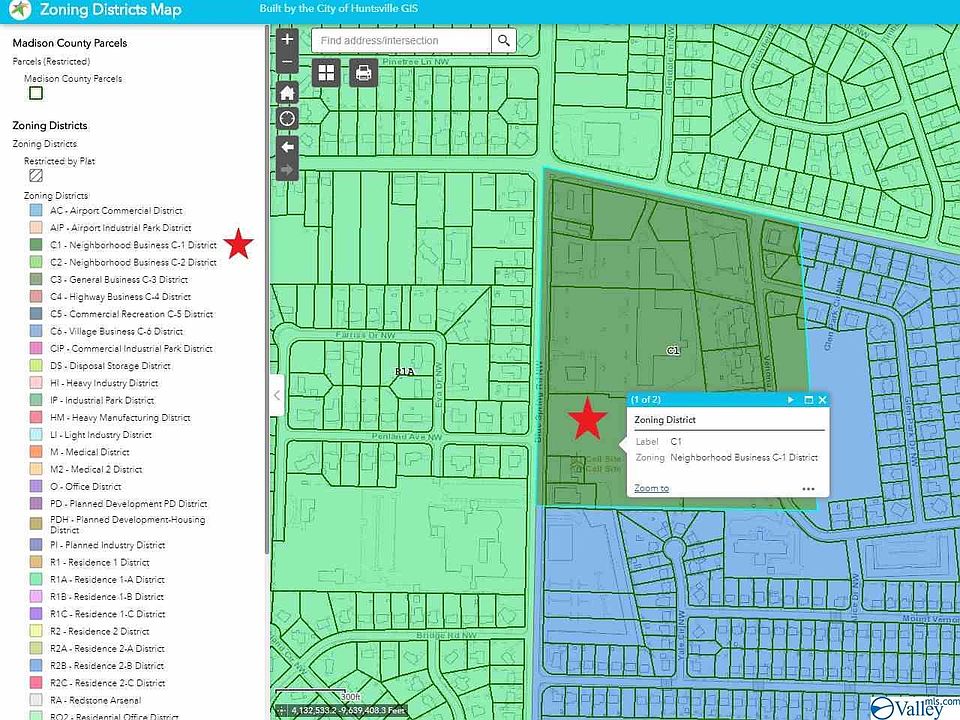Show next feature in popup

click(791, 400)
